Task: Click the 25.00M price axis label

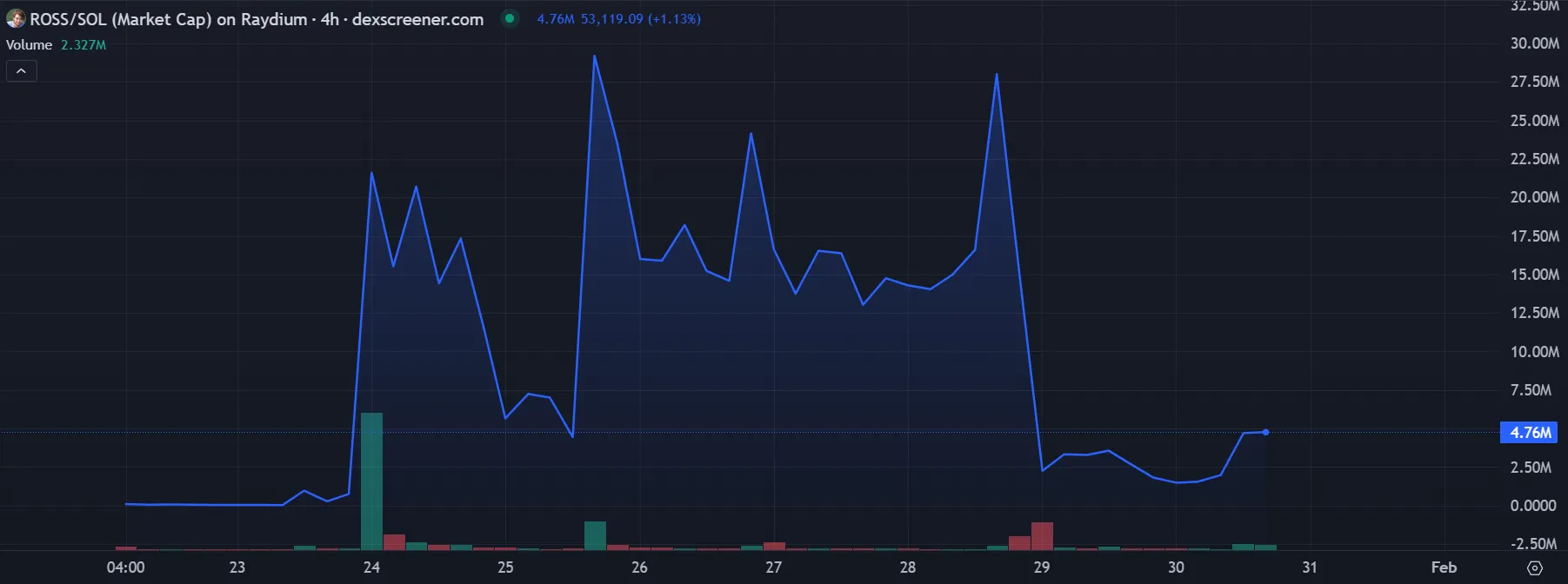Action: point(1534,121)
